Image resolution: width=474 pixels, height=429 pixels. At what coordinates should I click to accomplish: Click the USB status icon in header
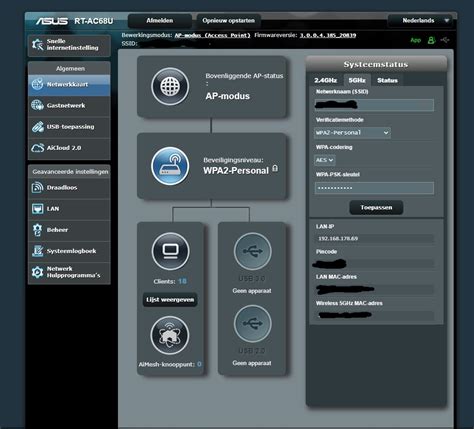(445, 40)
